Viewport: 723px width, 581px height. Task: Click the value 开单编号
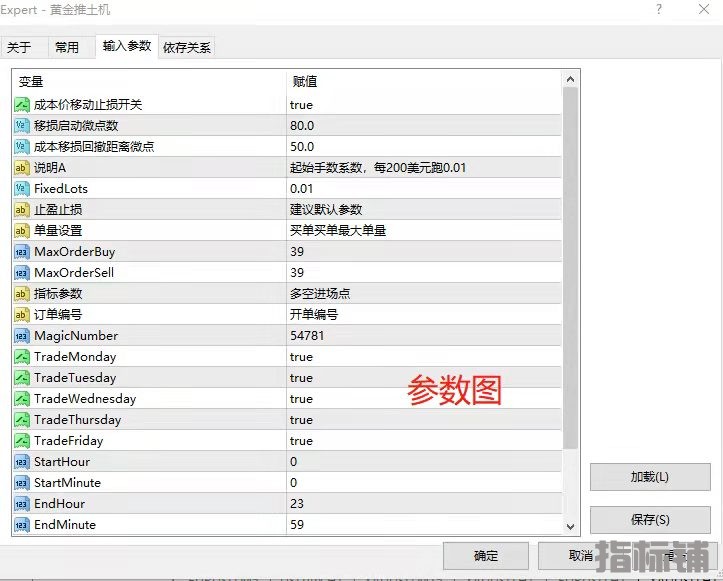[x=314, y=314]
